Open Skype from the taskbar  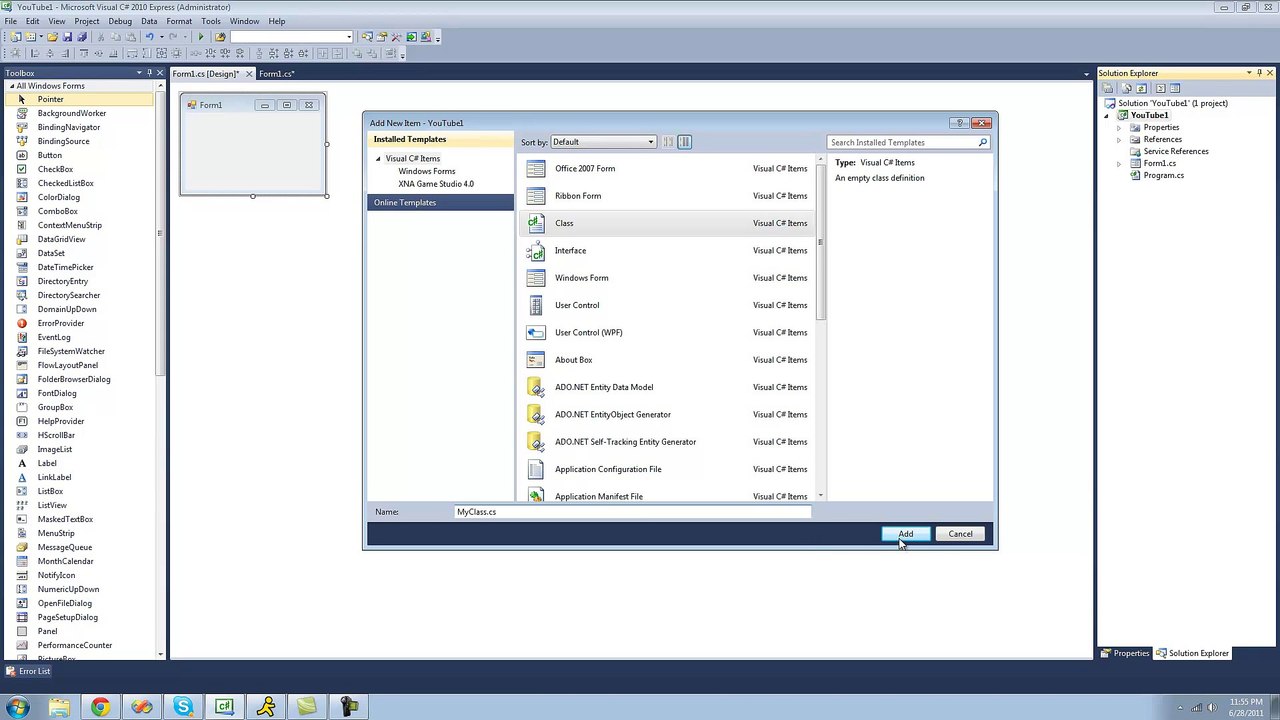[x=183, y=707]
